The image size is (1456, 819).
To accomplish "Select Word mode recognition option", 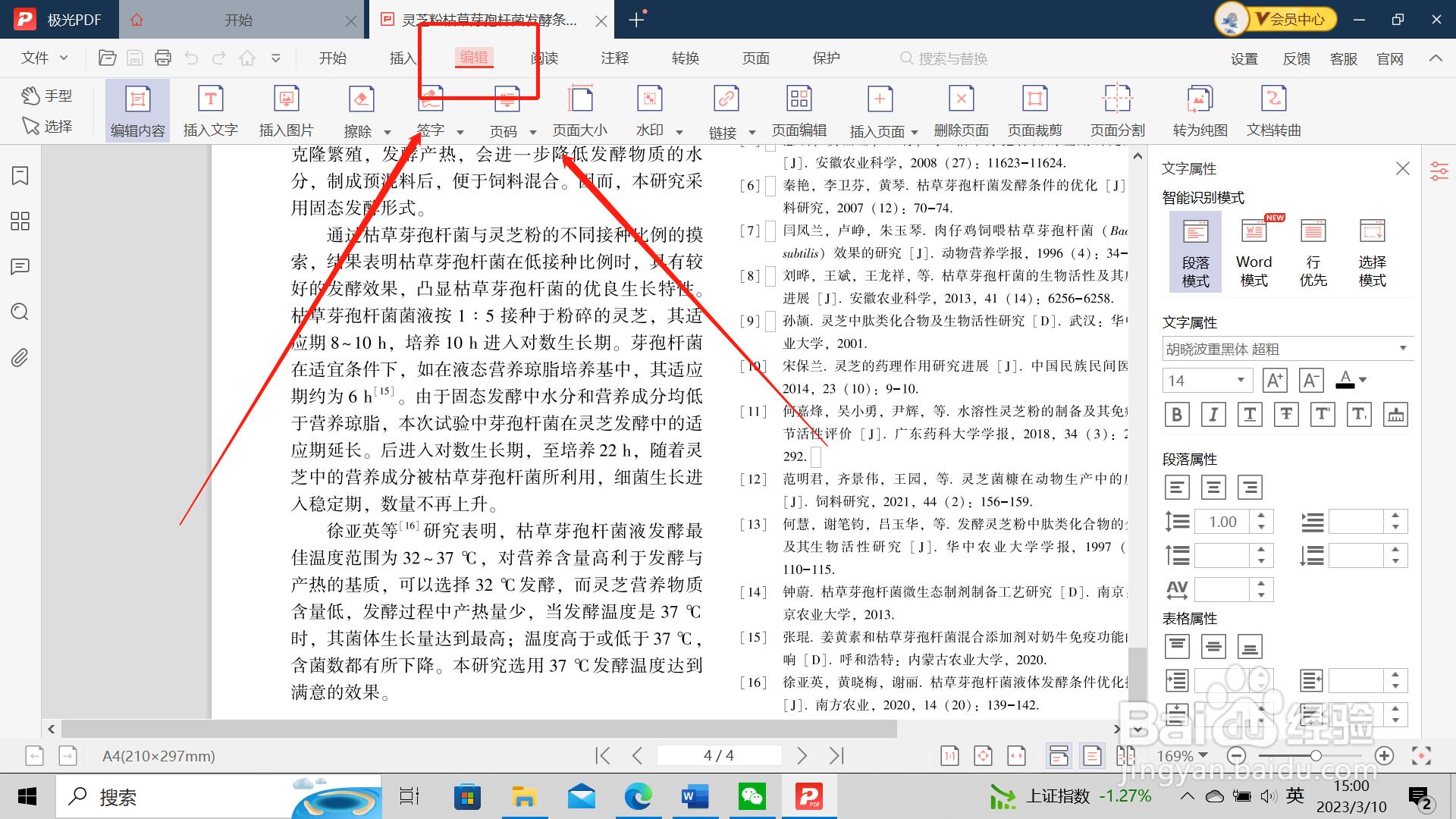I will pyautogui.click(x=1254, y=252).
